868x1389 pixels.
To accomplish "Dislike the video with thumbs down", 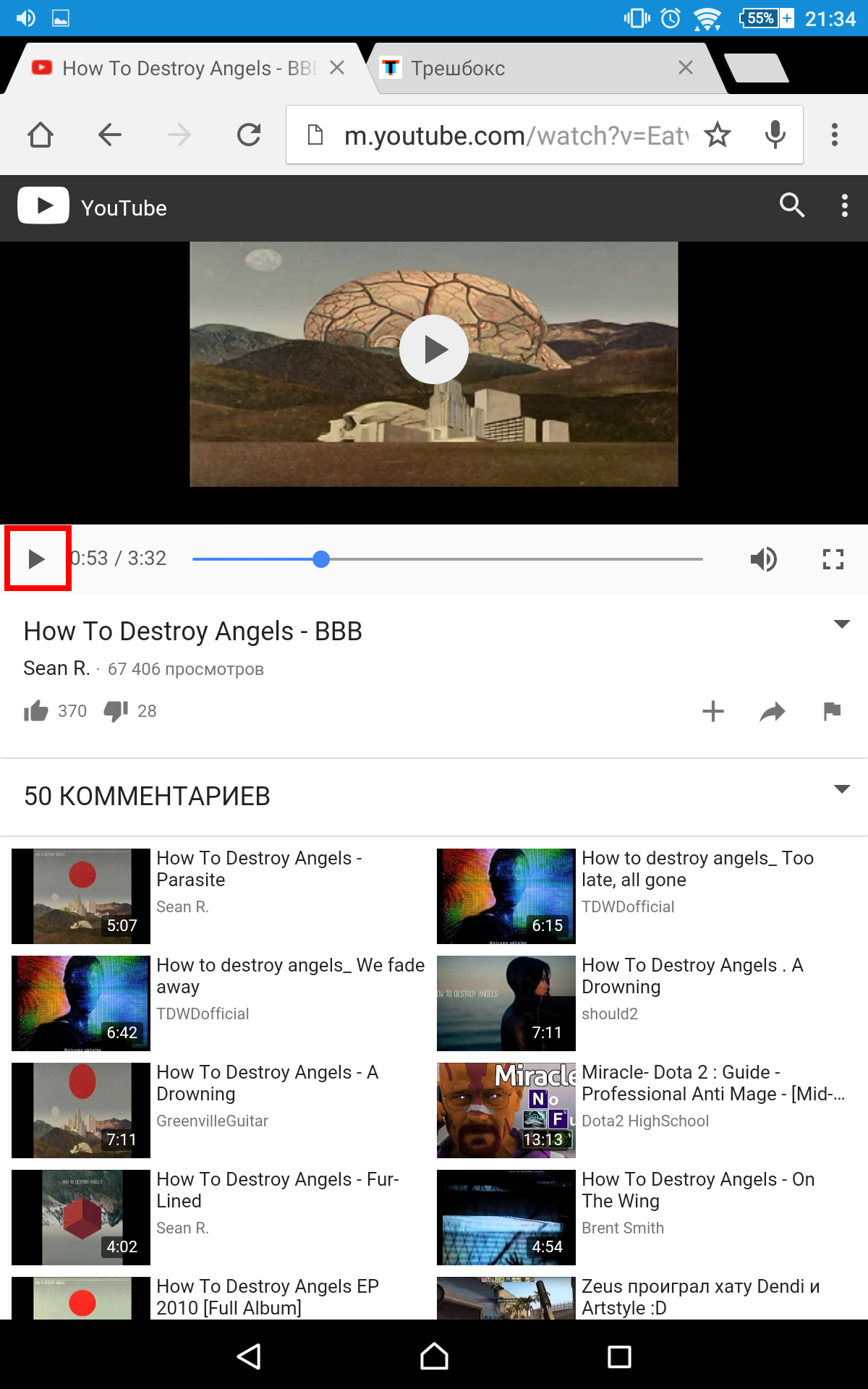I will point(116,711).
